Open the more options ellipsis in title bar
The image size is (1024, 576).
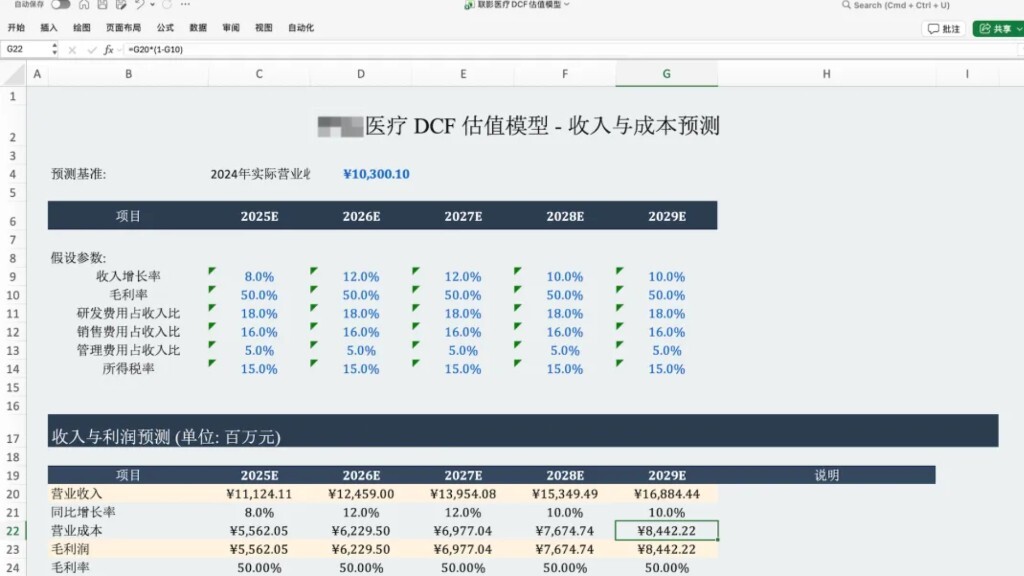pos(186,5)
